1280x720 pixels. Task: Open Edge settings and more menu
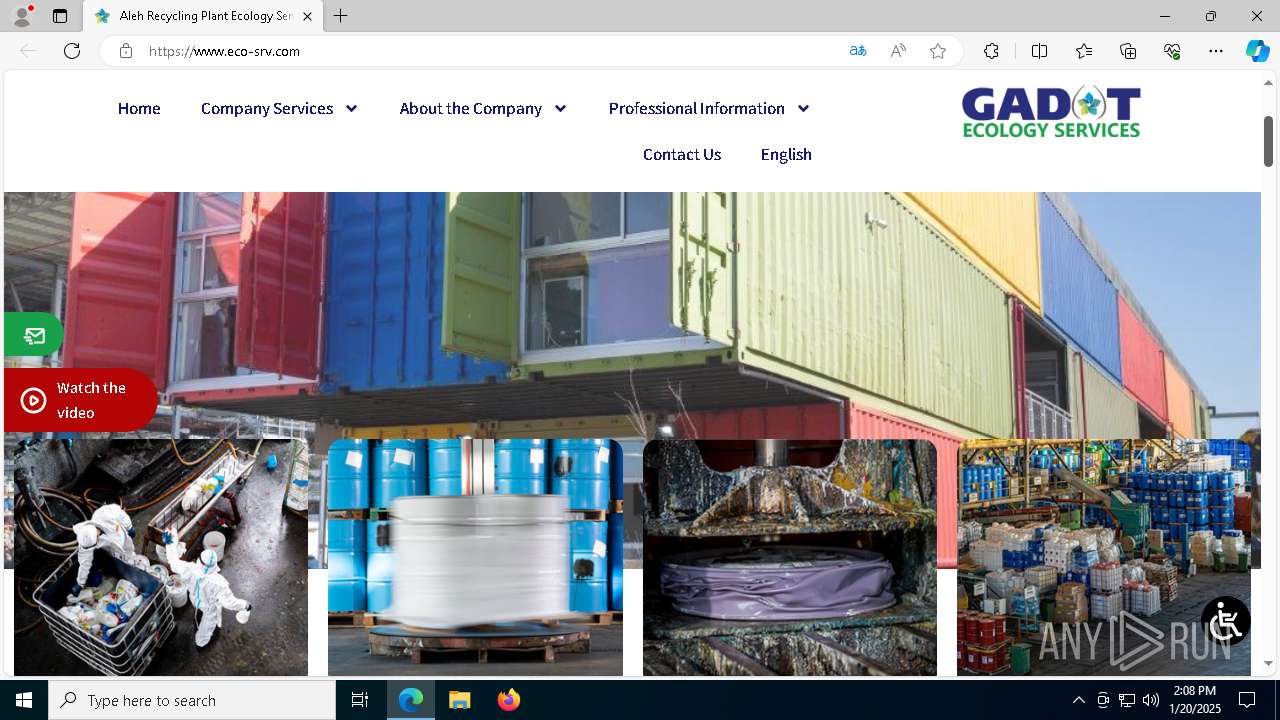click(1216, 51)
